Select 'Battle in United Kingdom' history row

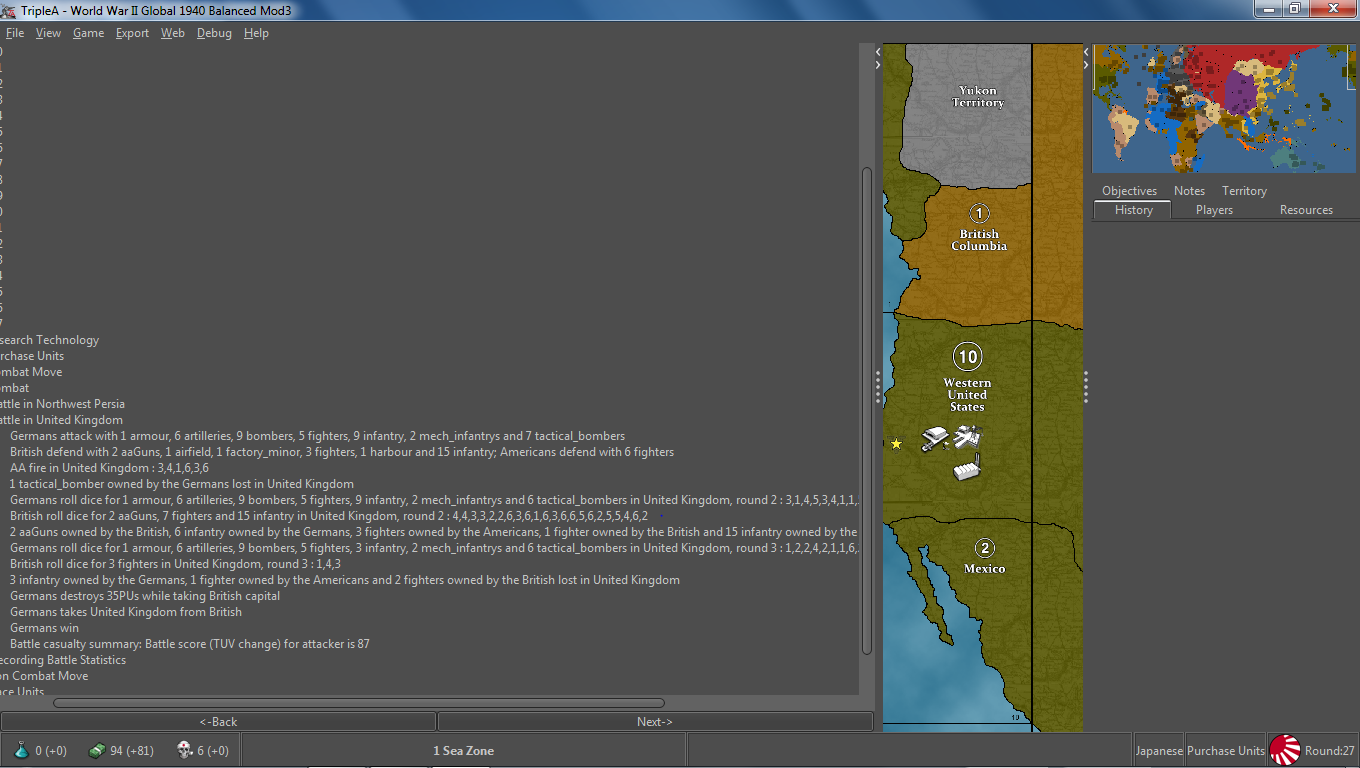(x=61, y=420)
